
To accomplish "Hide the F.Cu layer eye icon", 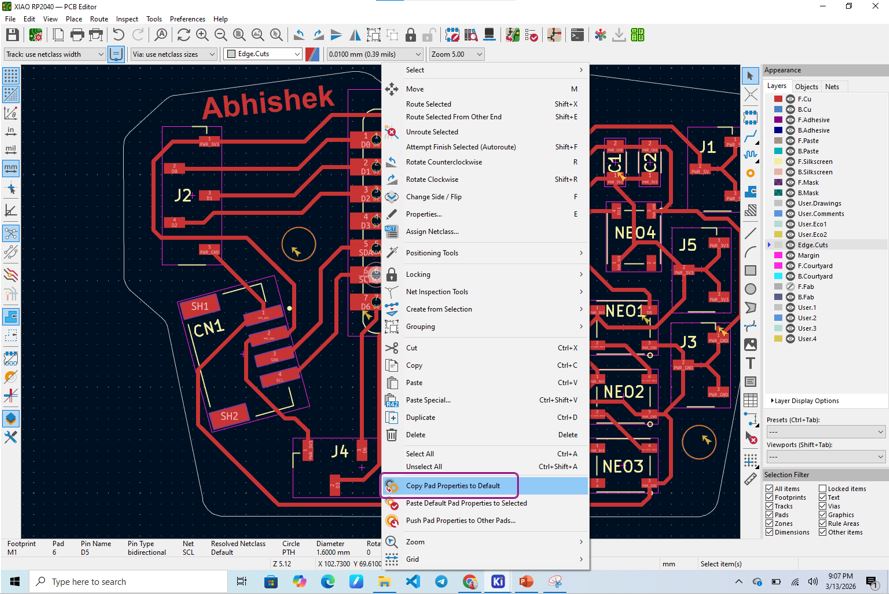I will [x=790, y=99].
